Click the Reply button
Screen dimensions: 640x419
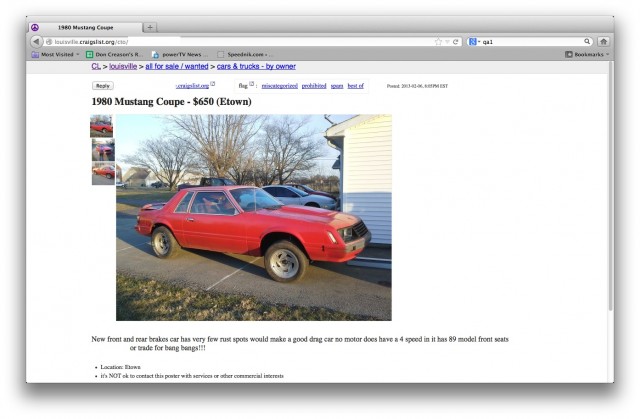click(103, 86)
